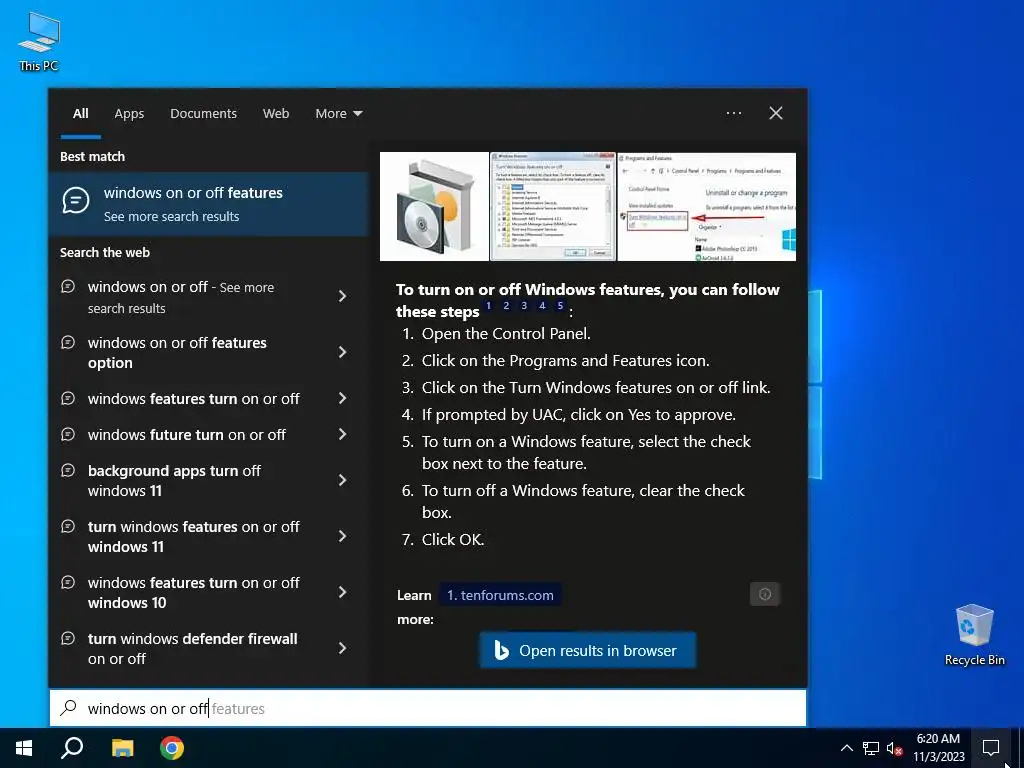Click magnifier icon in the search box
The height and width of the screenshot is (768, 1024).
click(x=68, y=708)
